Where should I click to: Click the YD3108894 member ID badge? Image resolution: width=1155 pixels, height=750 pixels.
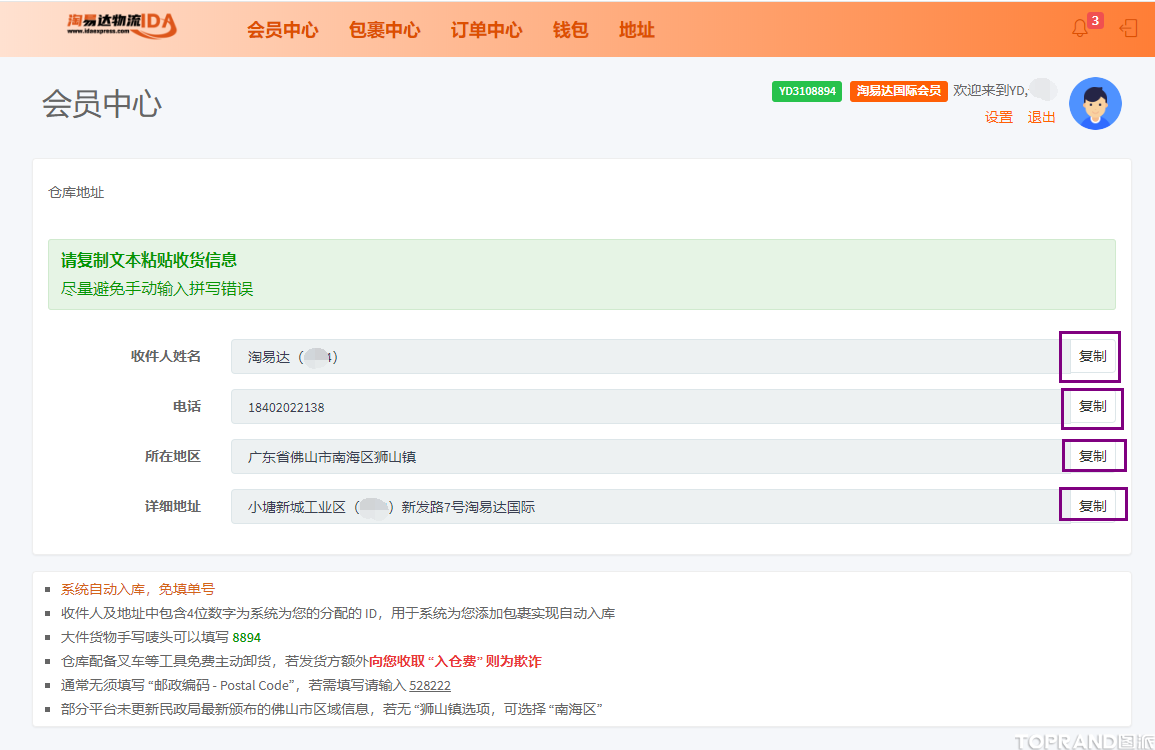(x=807, y=91)
